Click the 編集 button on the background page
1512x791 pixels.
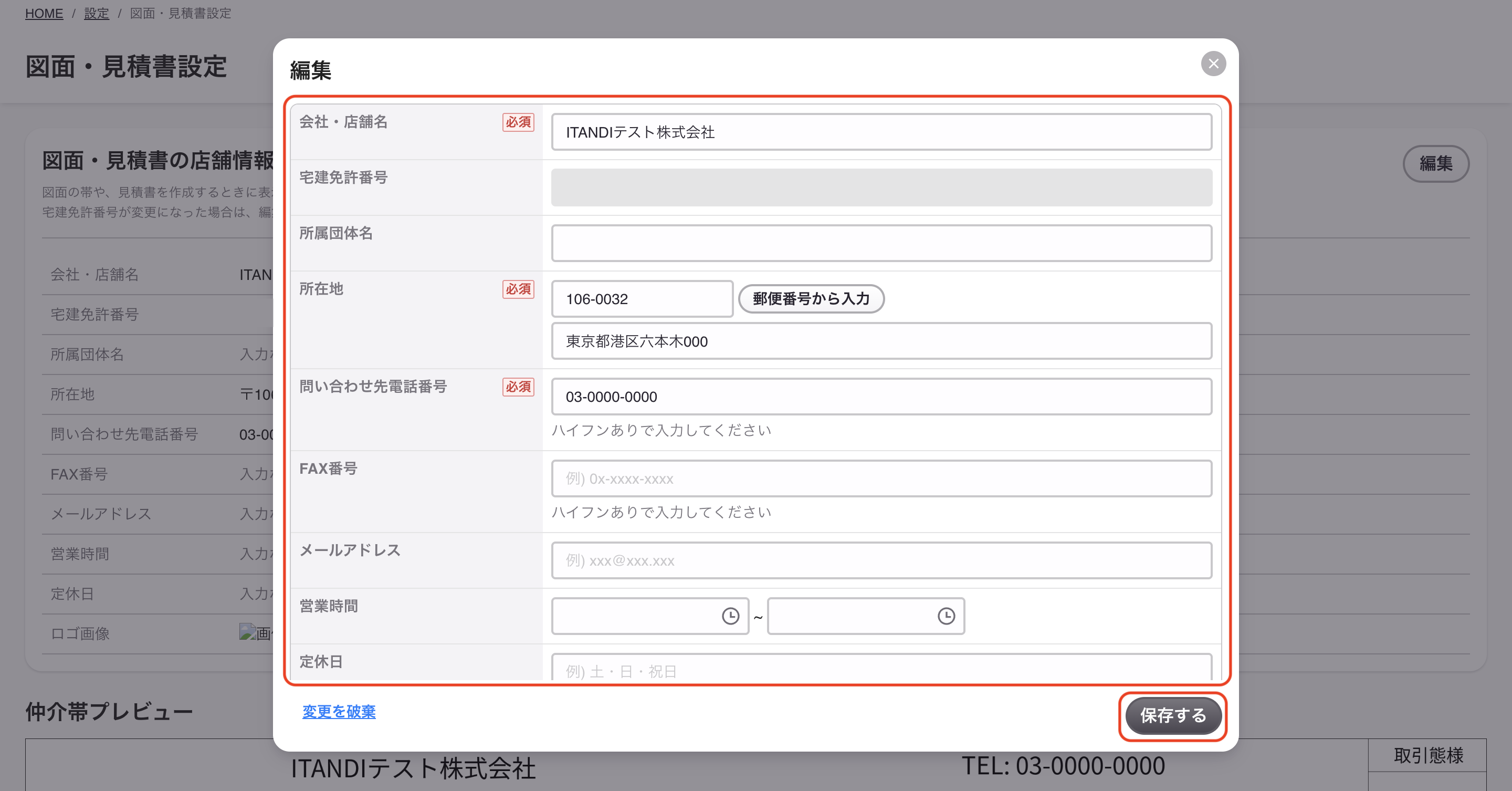1436,163
